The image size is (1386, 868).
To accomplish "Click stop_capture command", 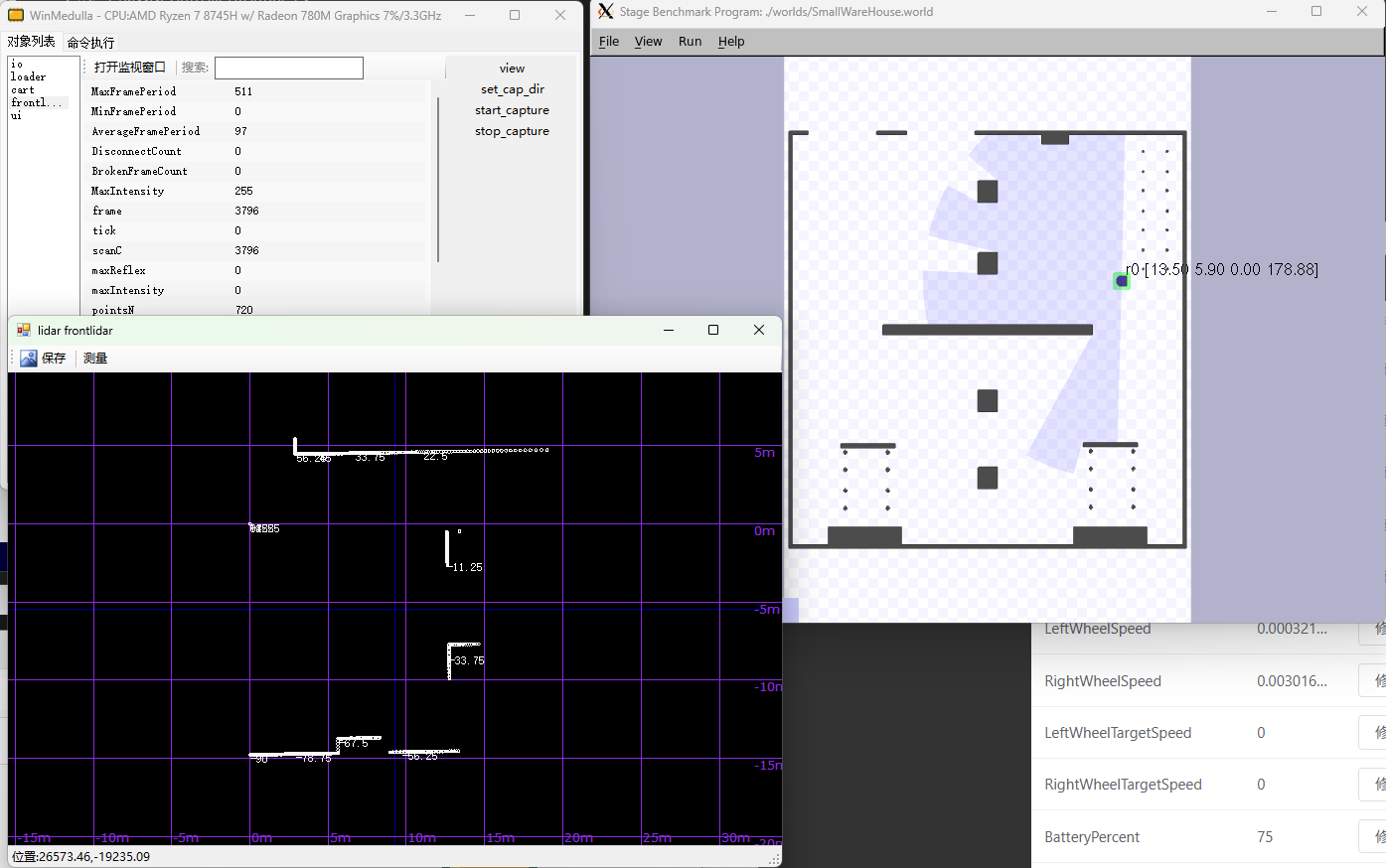I will 512,131.
